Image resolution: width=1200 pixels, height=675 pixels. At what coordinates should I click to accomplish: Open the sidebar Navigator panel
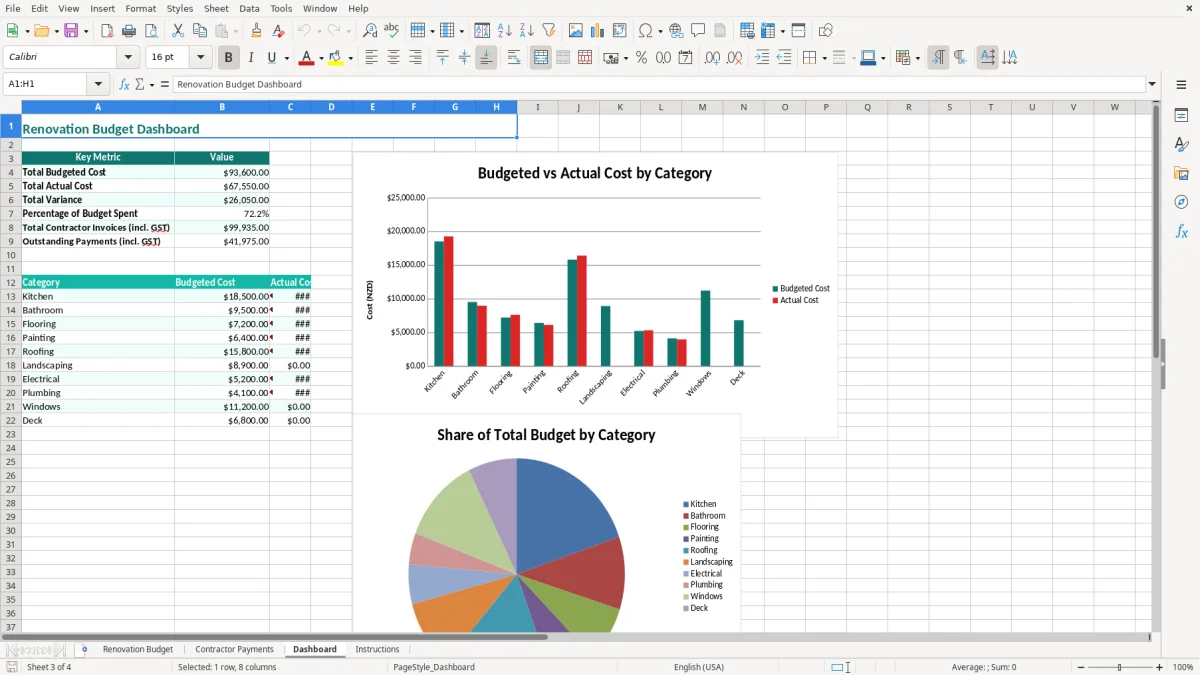coord(1181,202)
